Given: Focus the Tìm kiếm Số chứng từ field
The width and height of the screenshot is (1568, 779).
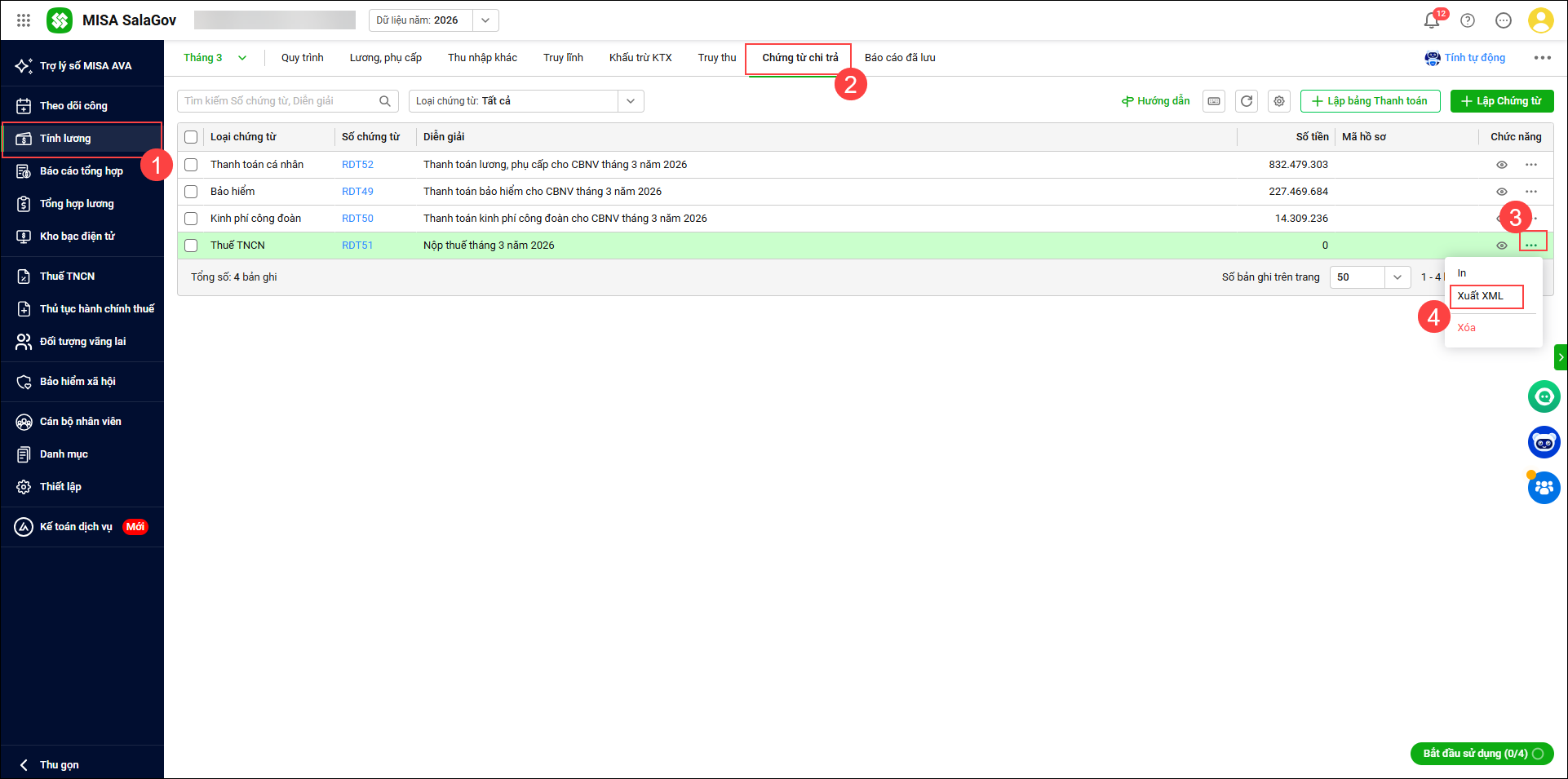Looking at the screenshot, I should tap(277, 101).
